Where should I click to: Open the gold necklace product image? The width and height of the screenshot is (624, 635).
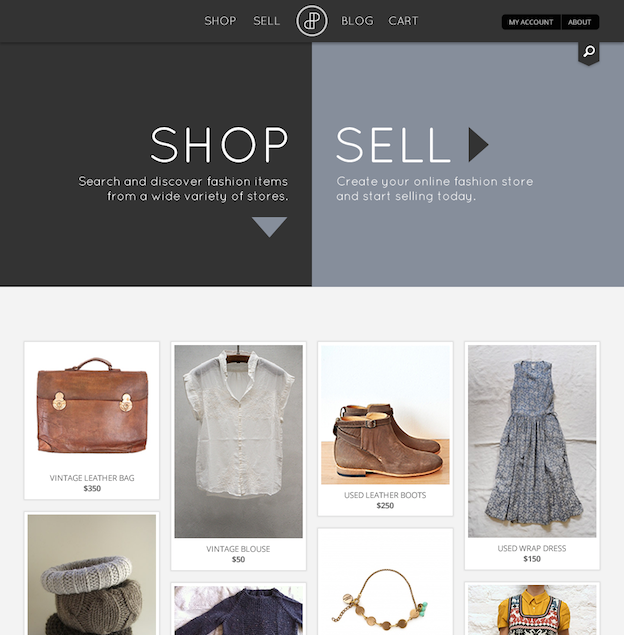tap(385, 583)
